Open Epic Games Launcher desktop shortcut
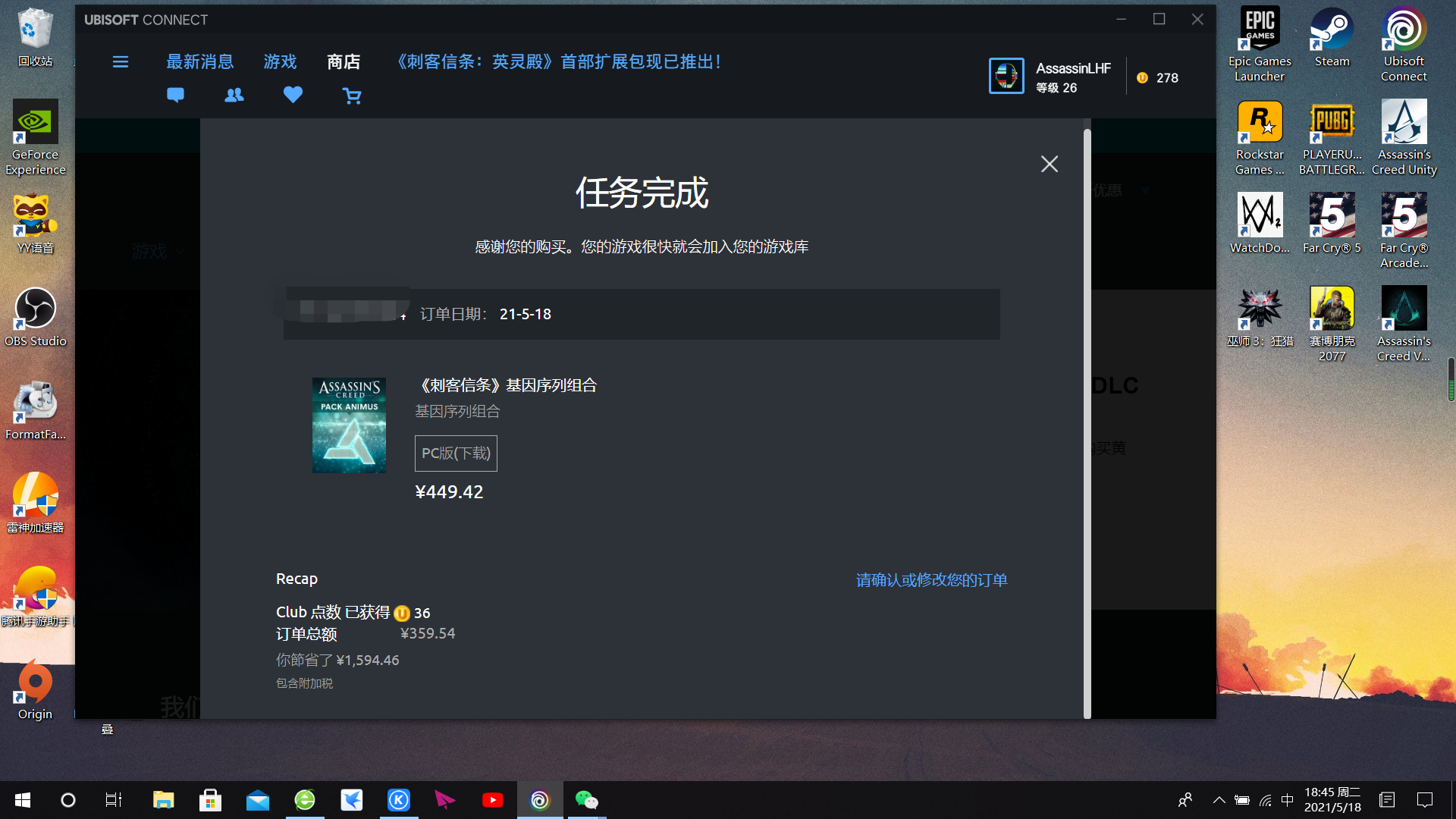 pos(1260,44)
